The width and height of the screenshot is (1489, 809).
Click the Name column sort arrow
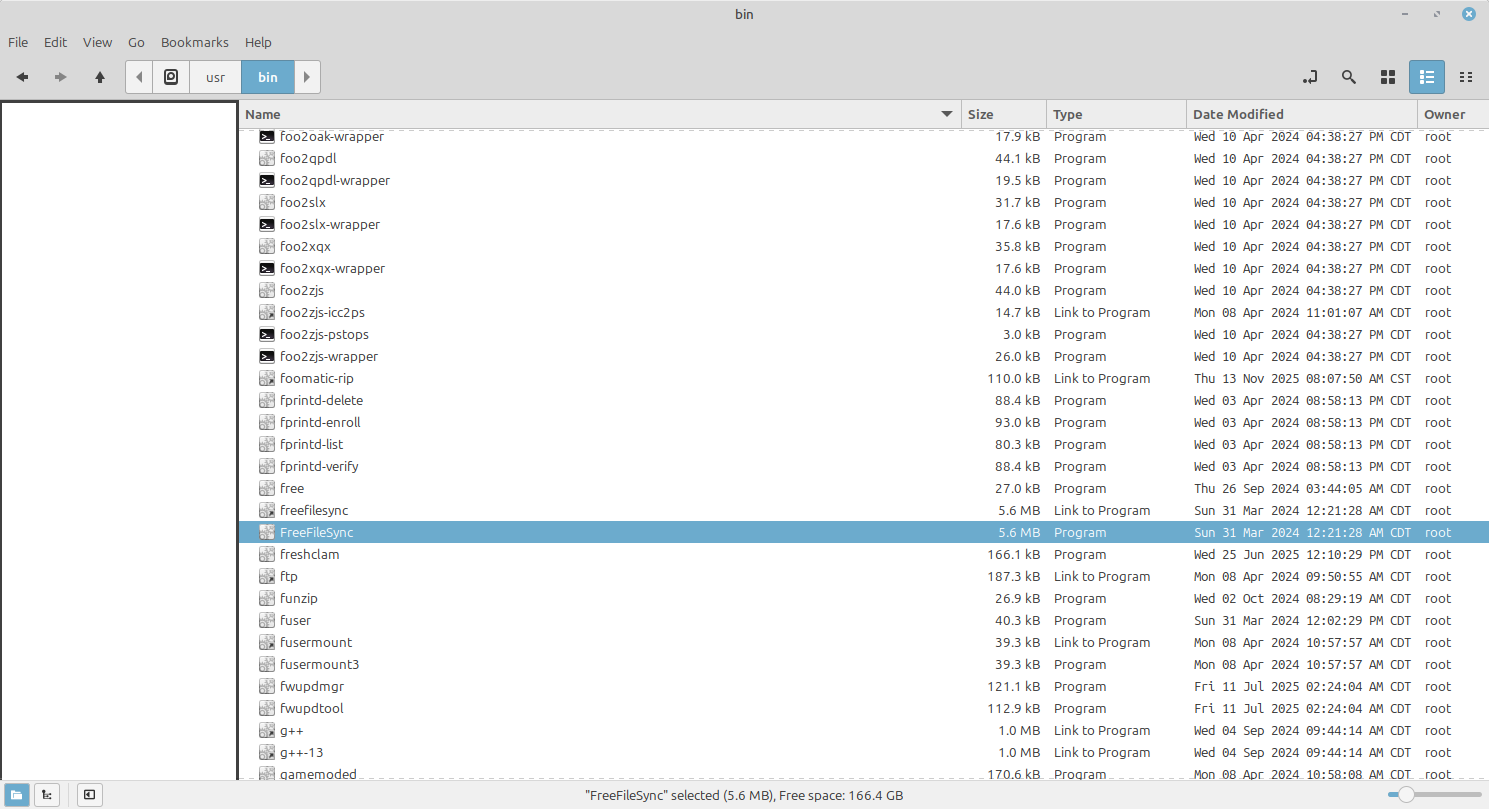(947, 114)
